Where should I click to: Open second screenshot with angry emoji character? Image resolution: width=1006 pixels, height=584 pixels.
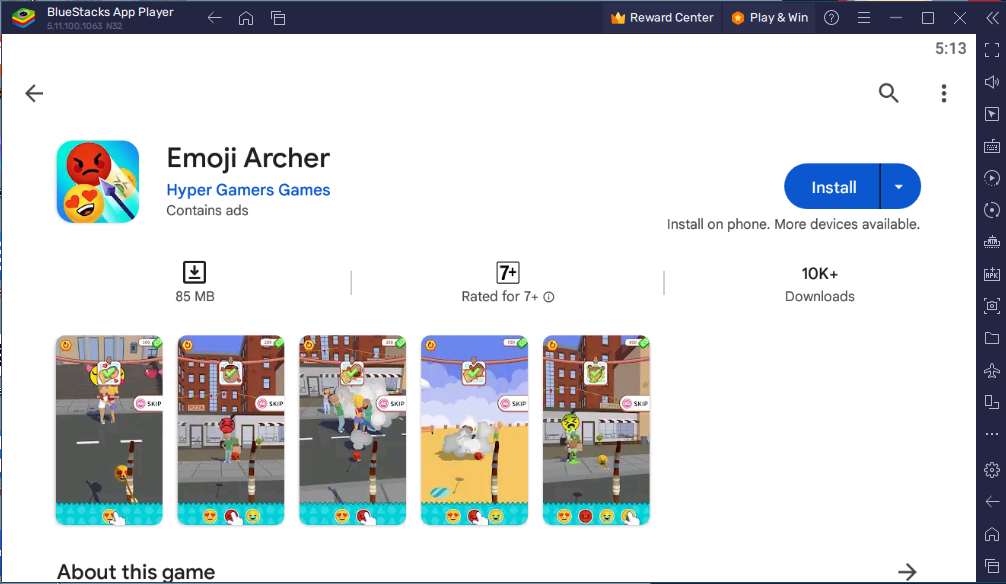(x=231, y=430)
